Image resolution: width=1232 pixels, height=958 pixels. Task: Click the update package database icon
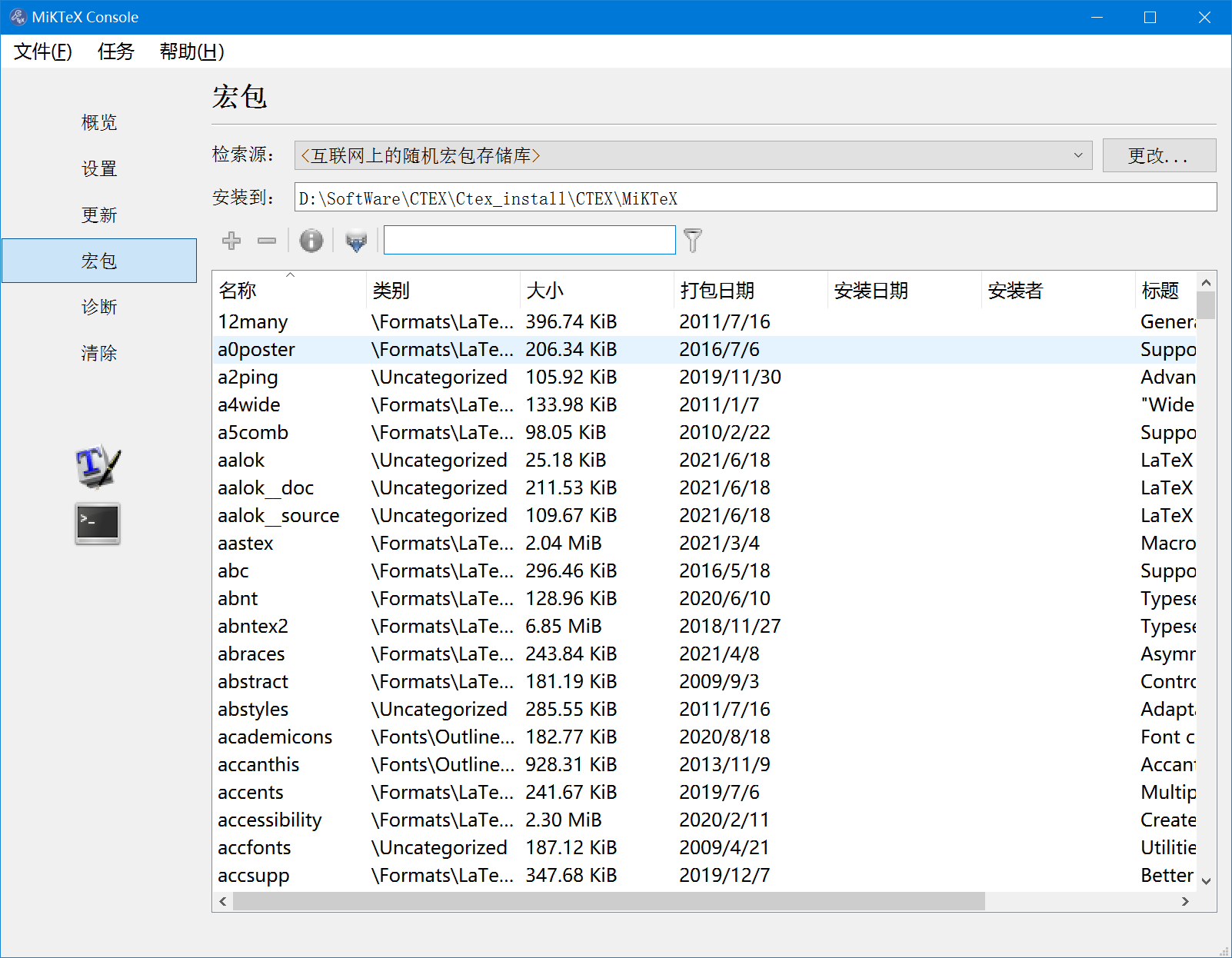356,241
